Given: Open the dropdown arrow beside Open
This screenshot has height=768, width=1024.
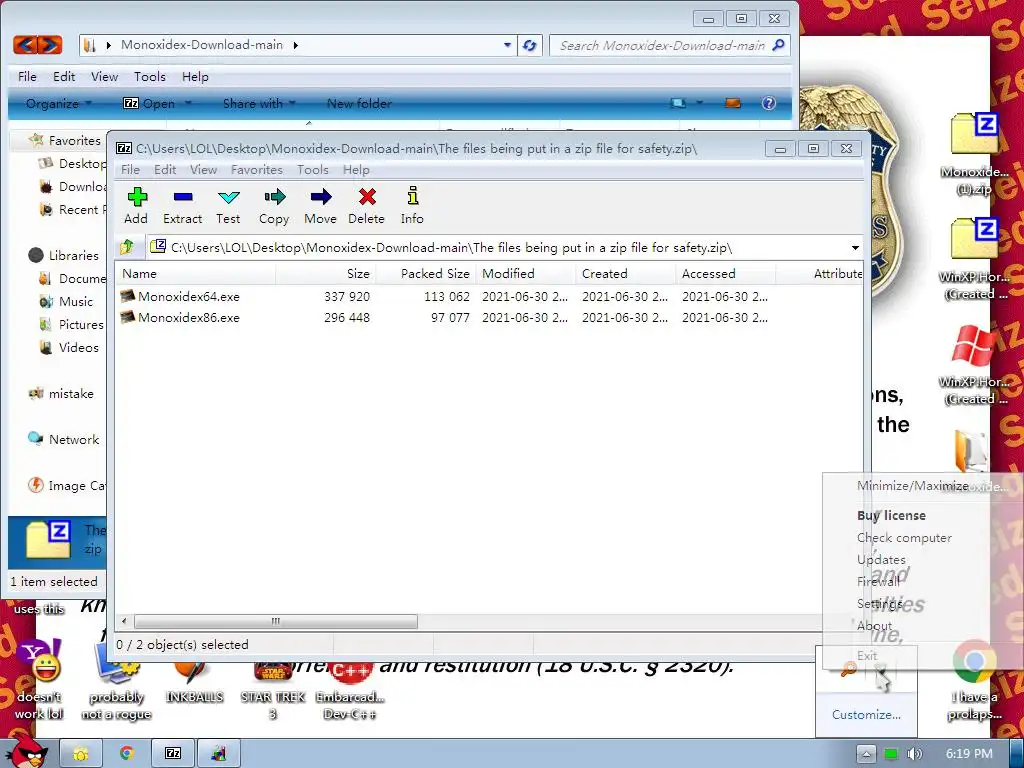Looking at the screenshot, I should (188, 103).
